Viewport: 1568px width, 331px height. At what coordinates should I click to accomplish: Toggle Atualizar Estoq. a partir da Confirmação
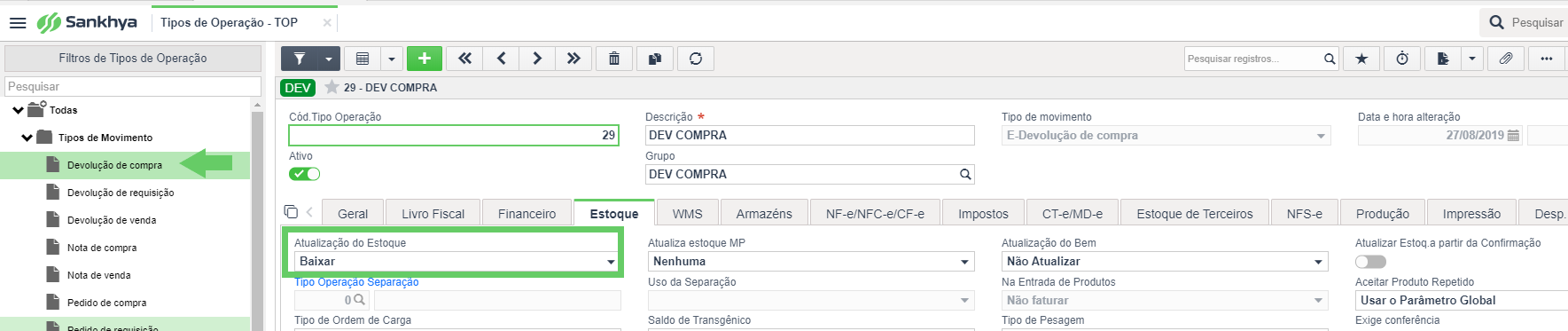tap(1370, 262)
